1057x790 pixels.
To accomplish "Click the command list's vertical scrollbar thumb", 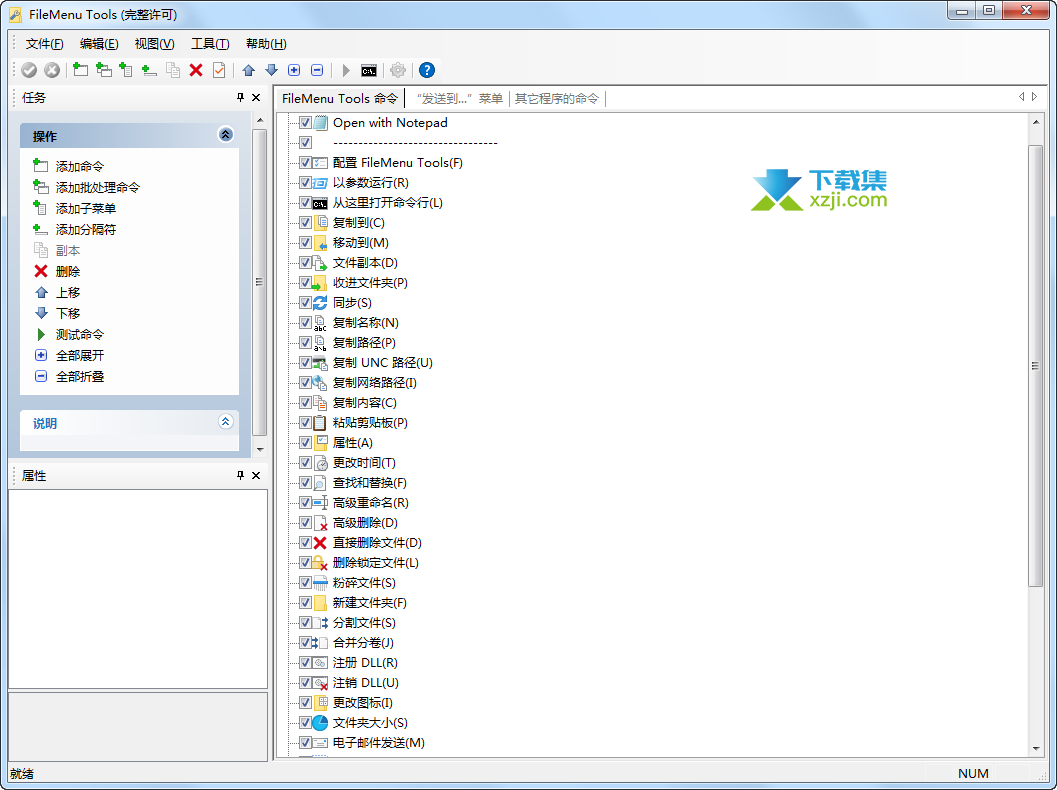I will [x=1035, y=366].
